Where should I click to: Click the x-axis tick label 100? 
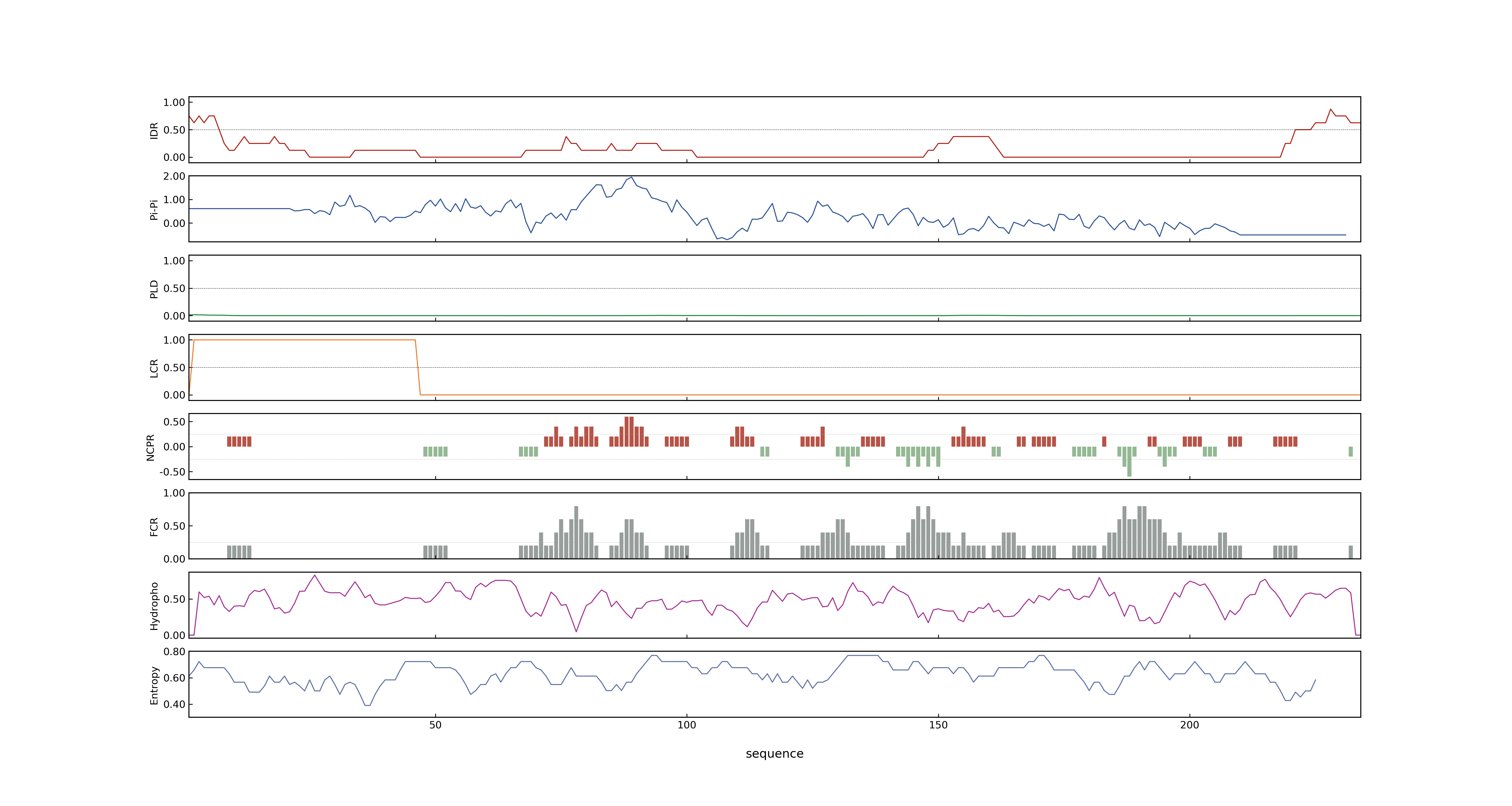(x=687, y=725)
